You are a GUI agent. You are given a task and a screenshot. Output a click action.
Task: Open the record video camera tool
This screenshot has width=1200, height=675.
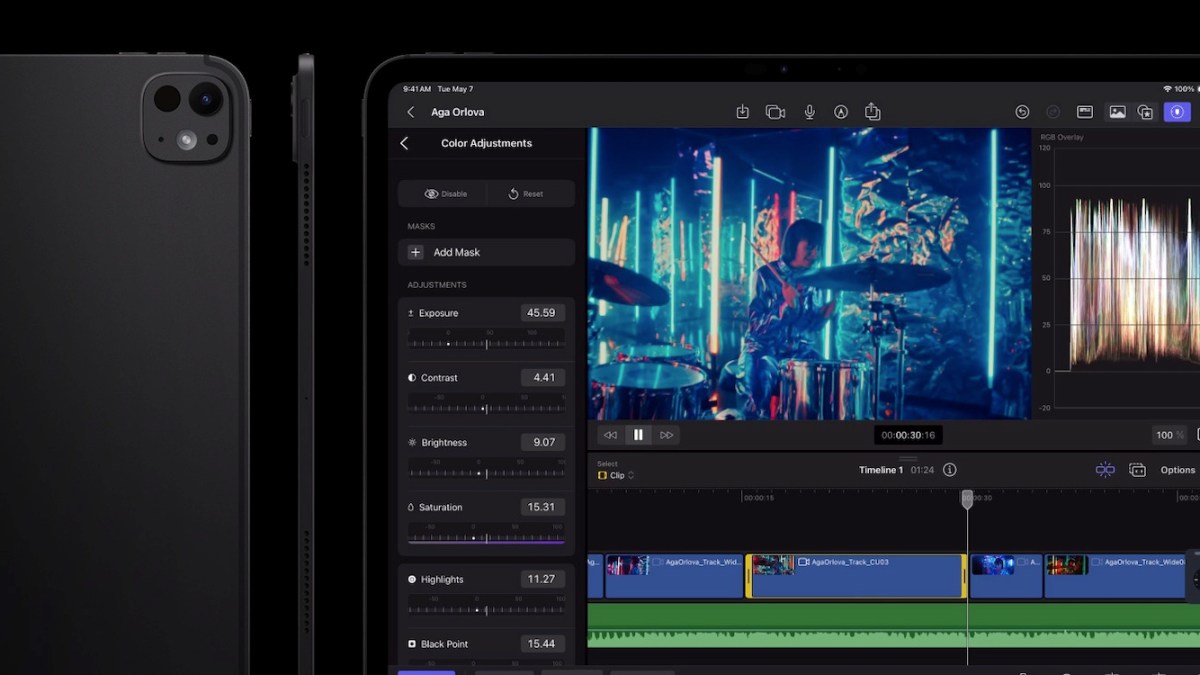click(x=776, y=111)
